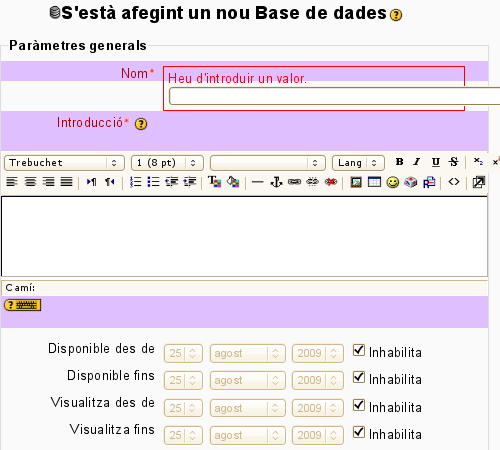The image size is (500, 450).
Task: Toggle Inhabilita for Visualitza fins
Action: [359, 432]
